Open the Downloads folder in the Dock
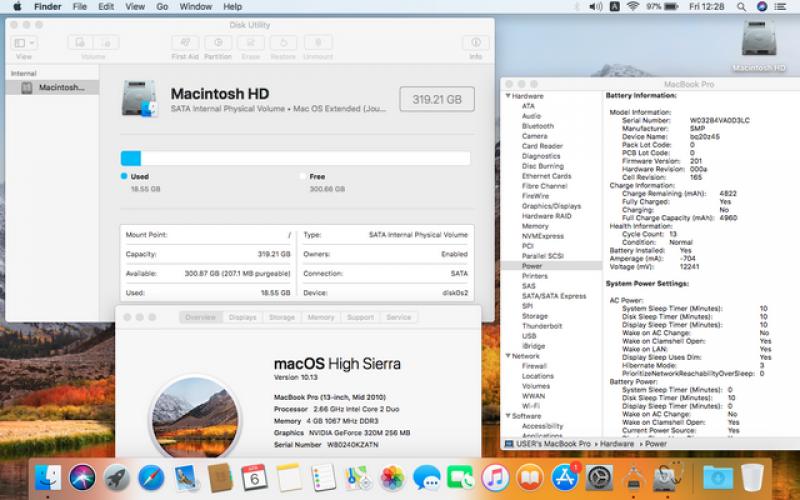800x500 pixels. pos(718,479)
